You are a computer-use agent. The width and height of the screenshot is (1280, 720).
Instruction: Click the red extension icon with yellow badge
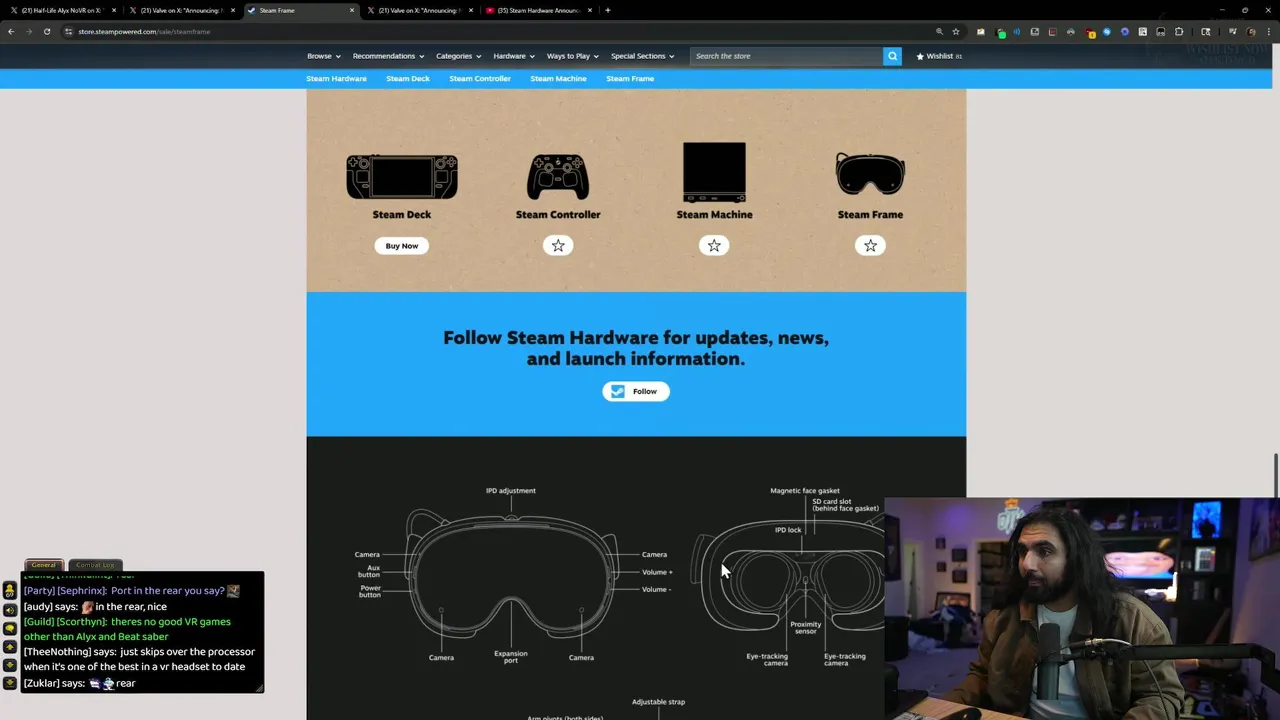[x=1089, y=33]
